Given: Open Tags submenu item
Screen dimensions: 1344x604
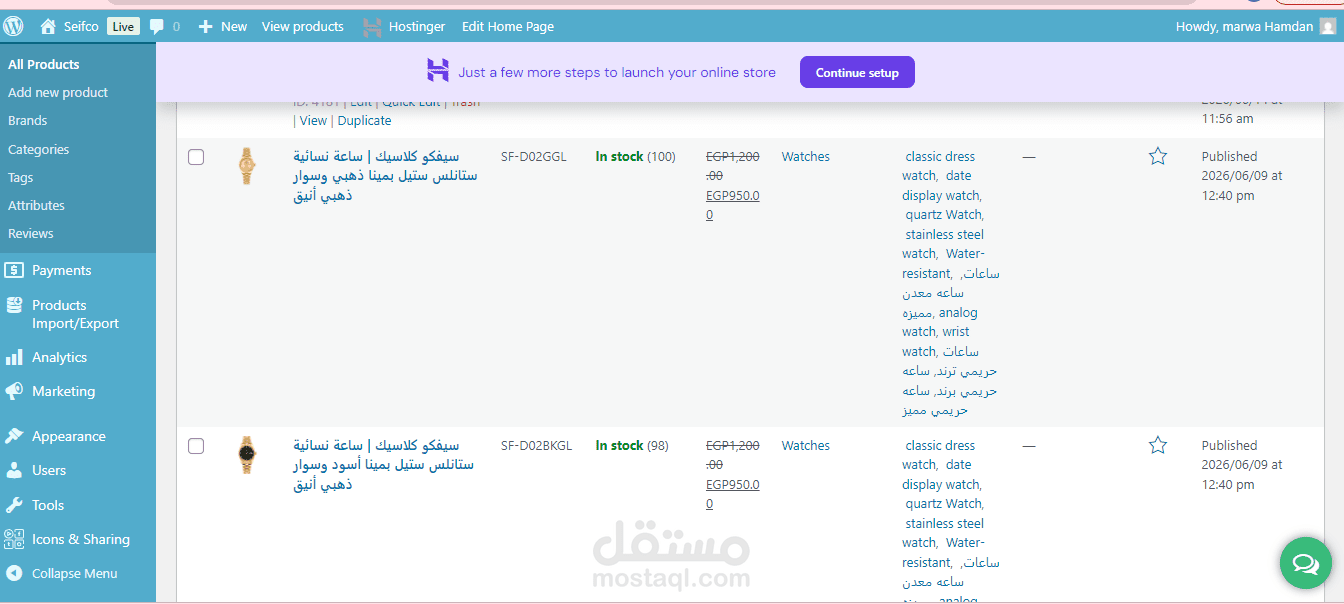Looking at the screenshot, I should point(21,177).
